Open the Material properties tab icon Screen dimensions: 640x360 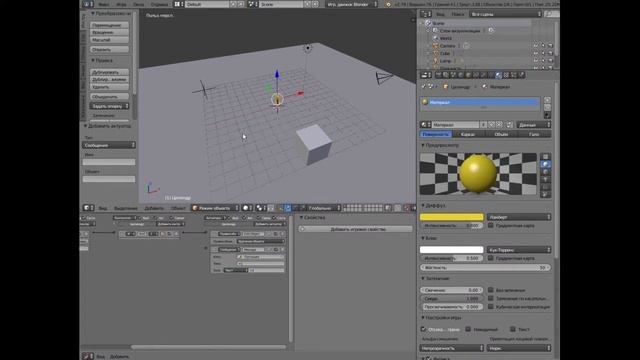coord(498,75)
